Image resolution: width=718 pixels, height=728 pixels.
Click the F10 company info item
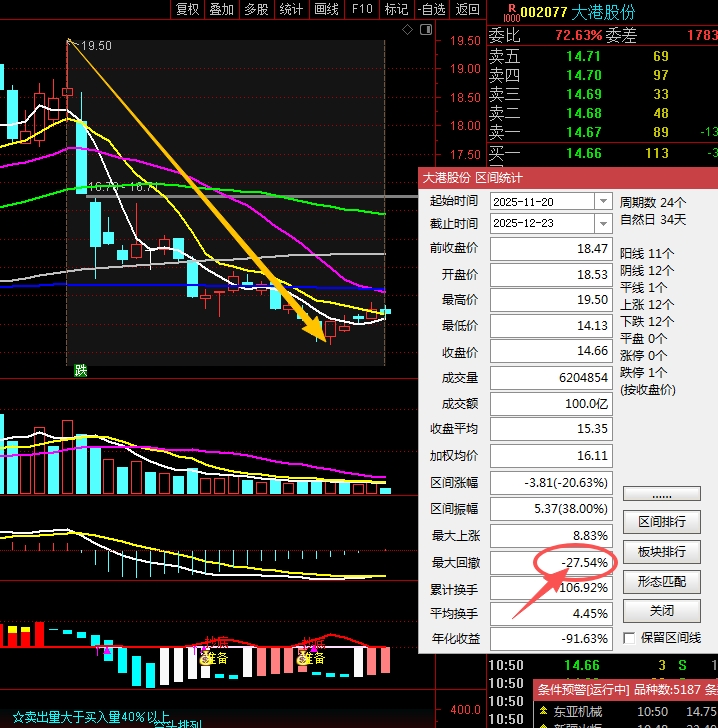(x=362, y=9)
